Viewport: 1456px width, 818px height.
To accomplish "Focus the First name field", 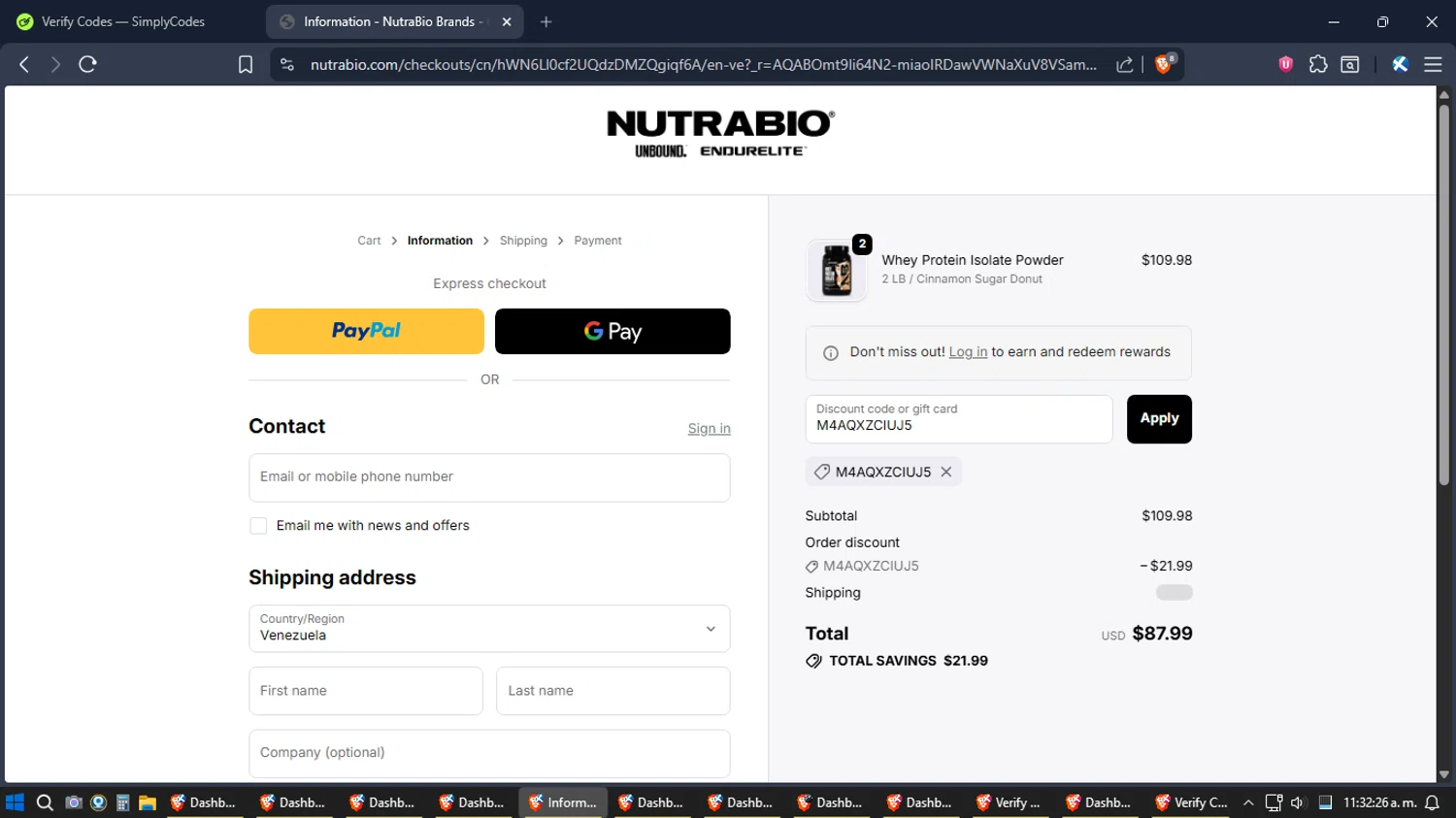I will tap(366, 691).
